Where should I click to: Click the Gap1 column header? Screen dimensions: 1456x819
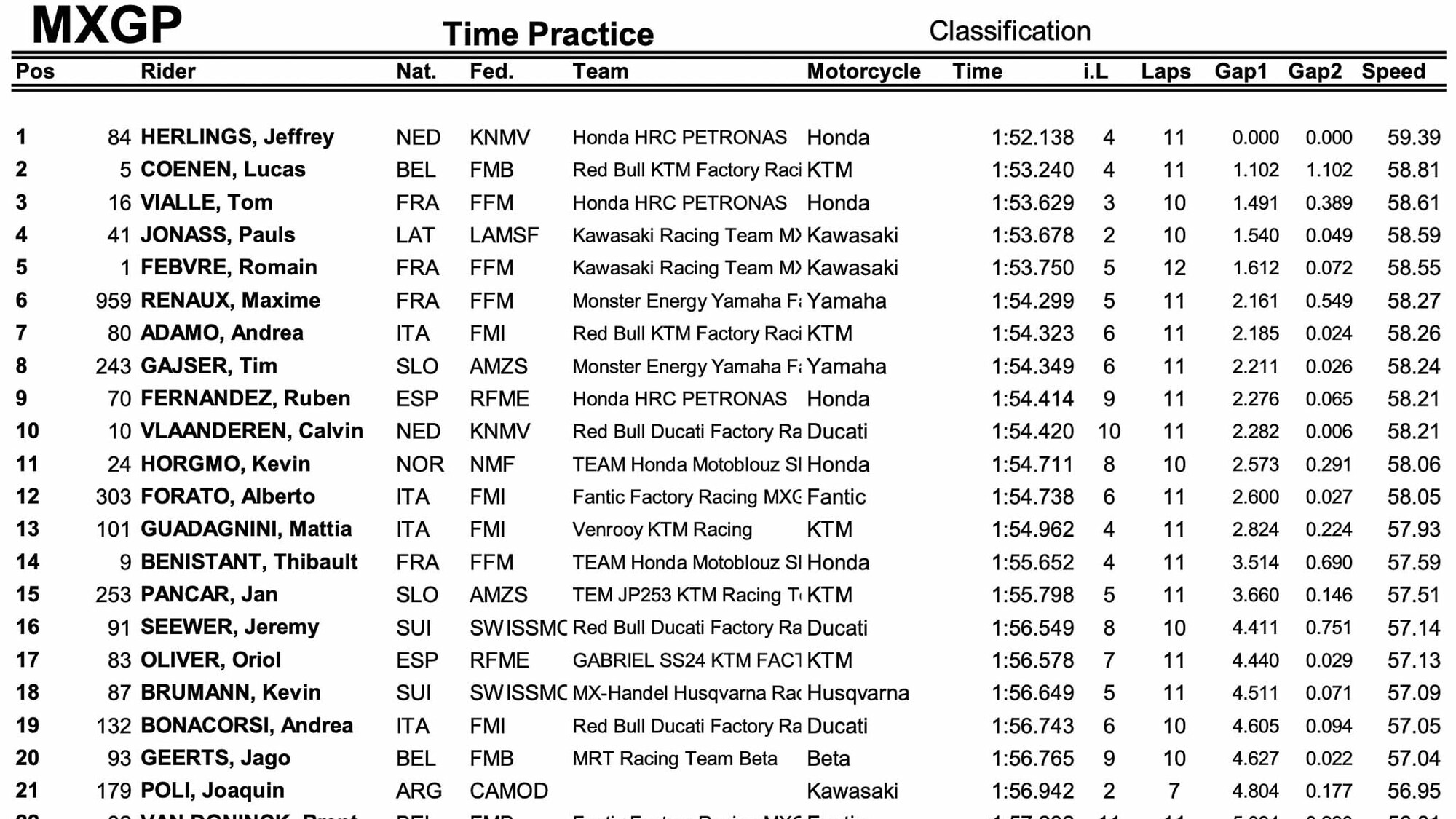pos(1241,71)
